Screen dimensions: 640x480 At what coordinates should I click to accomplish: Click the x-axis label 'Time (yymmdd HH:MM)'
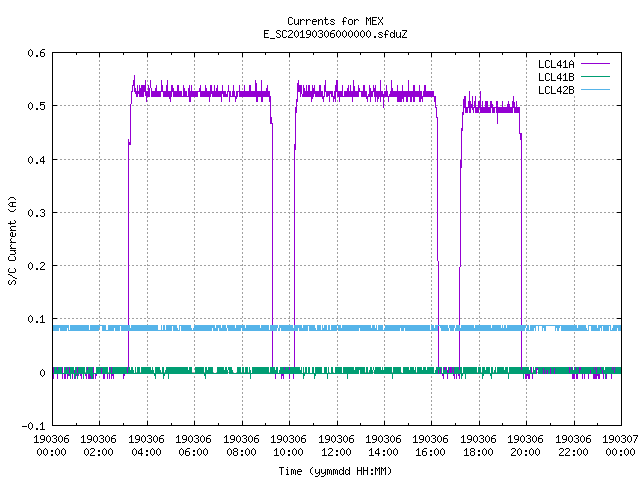tap(335, 471)
